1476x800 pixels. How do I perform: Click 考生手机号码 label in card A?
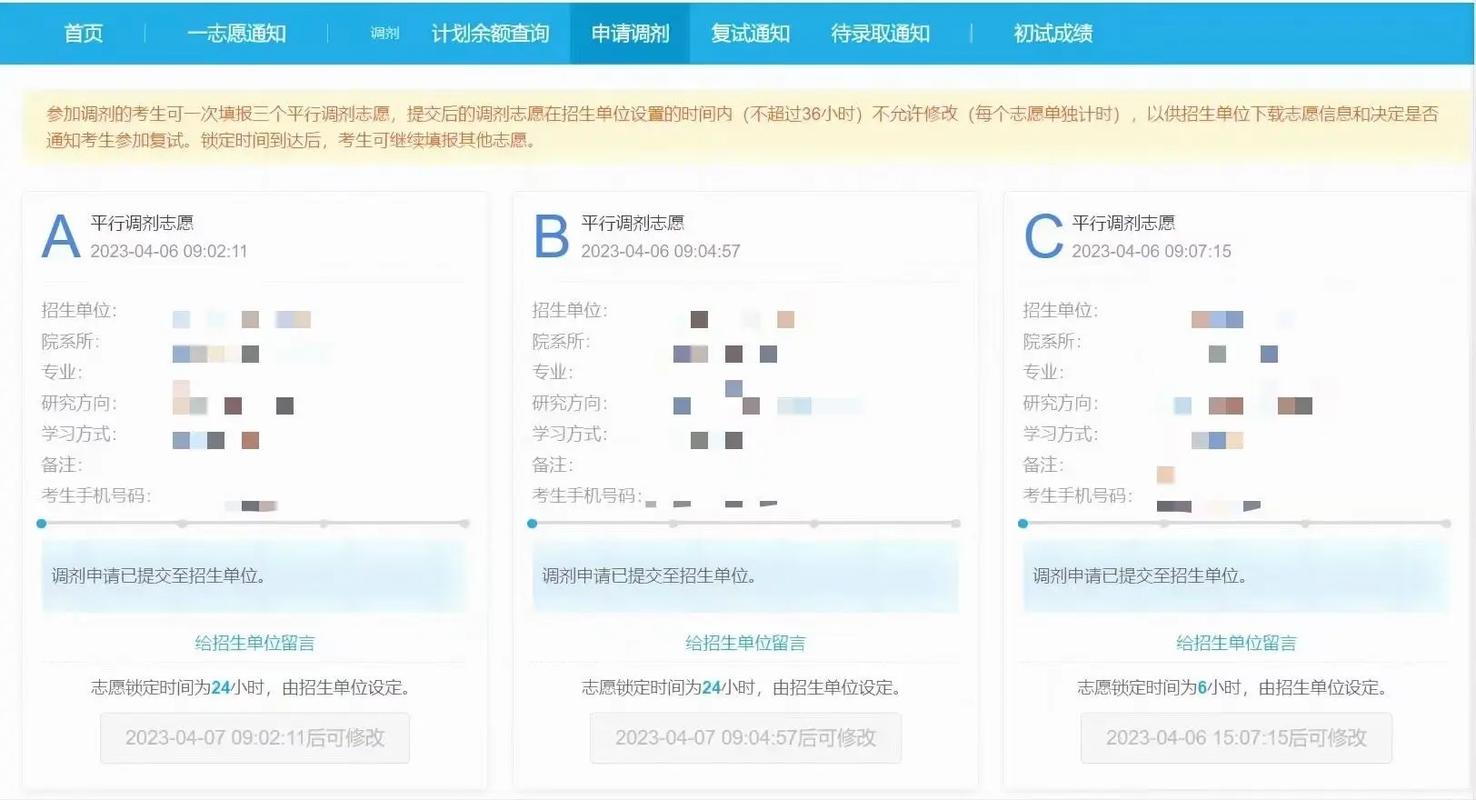point(96,496)
